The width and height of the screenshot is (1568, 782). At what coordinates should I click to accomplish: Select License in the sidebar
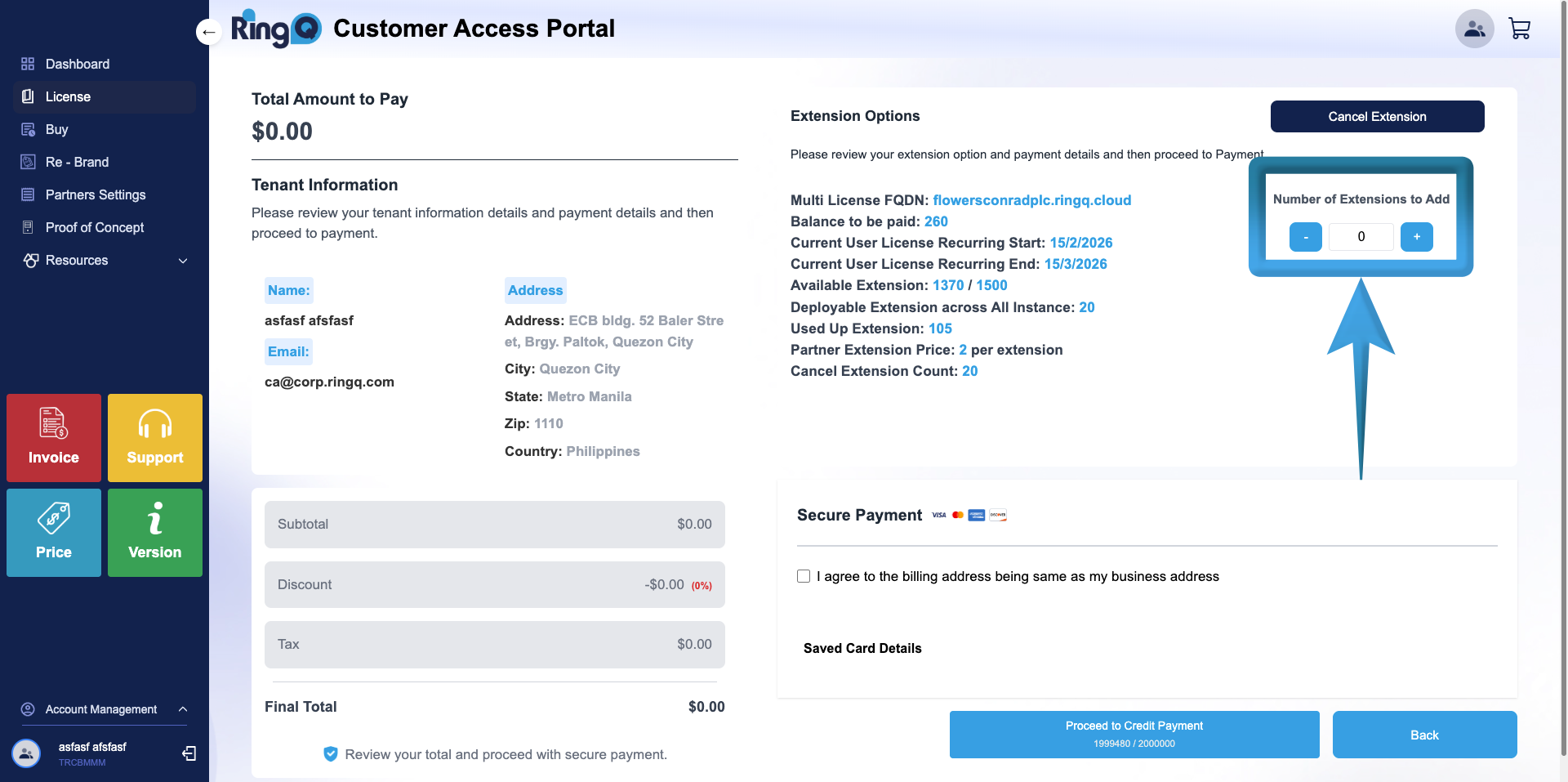pos(68,96)
